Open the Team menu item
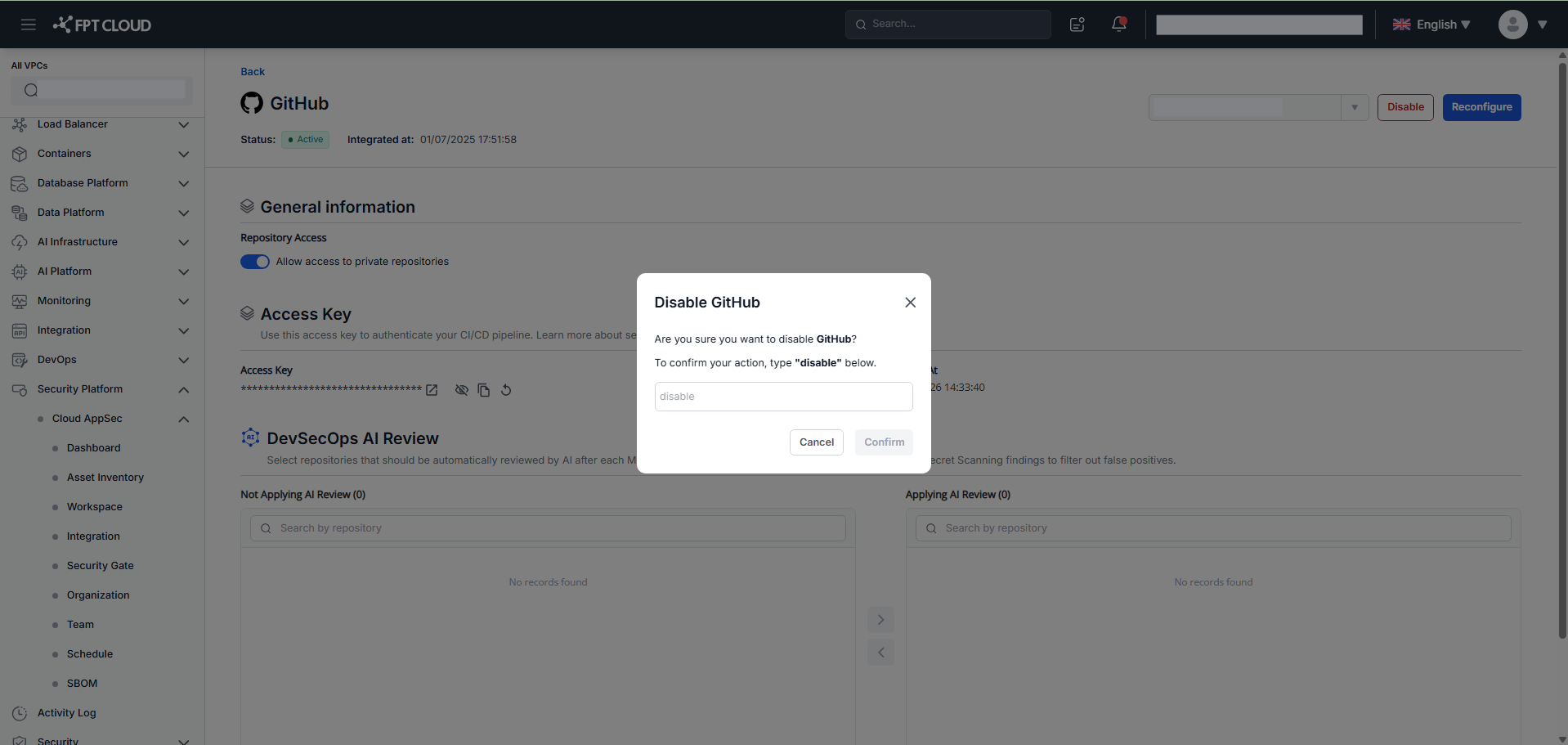The height and width of the screenshot is (745, 1568). point(80,625)
